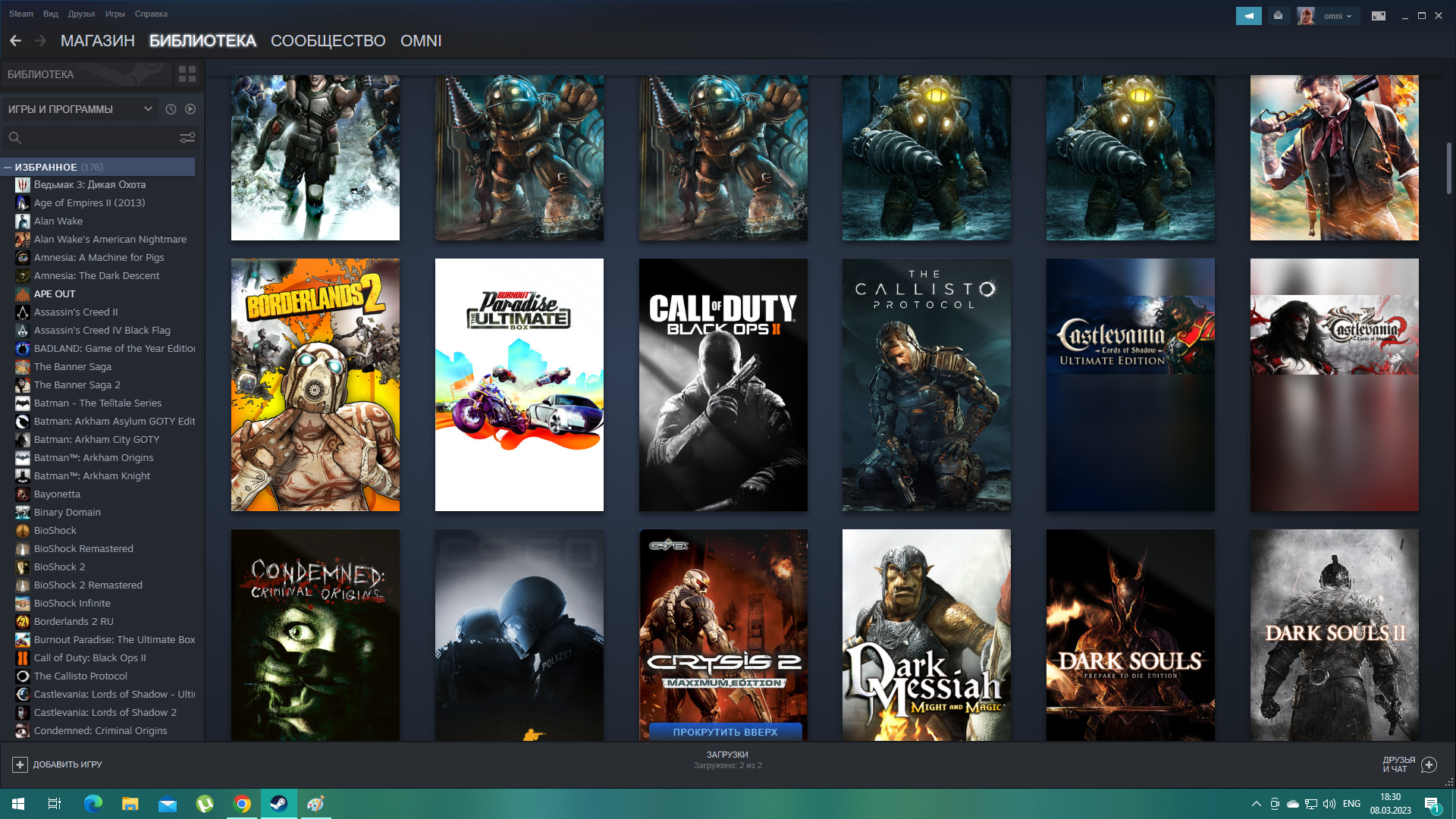
Task: Open ИГРЫ И ПРОГРАММЫ dropdown
Action: (80, 109)
